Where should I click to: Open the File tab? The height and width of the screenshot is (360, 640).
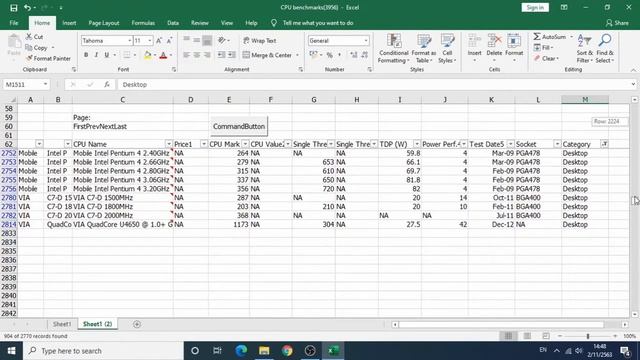[14, 23]
